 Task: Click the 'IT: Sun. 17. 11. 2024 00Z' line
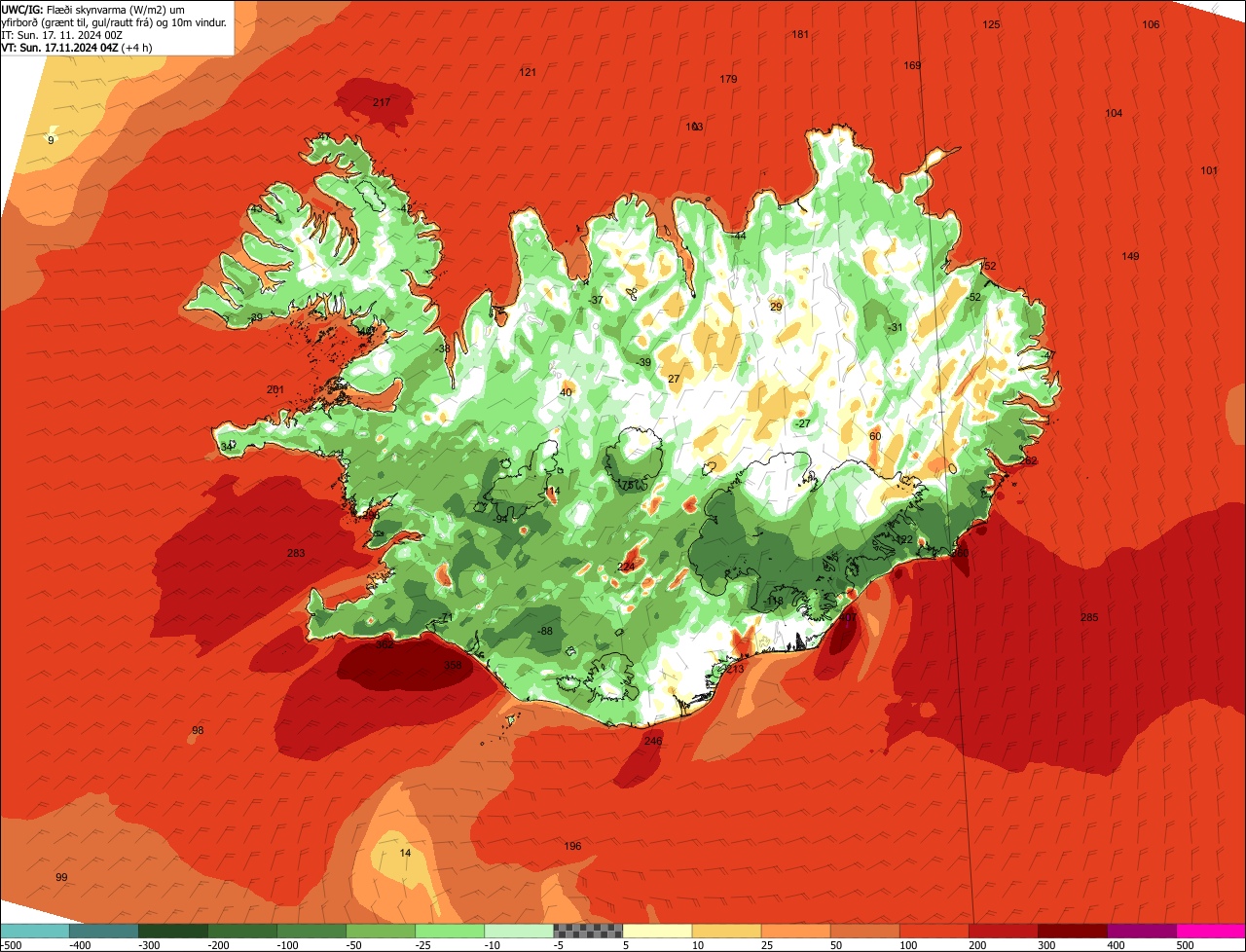click(x=62, y=35)
